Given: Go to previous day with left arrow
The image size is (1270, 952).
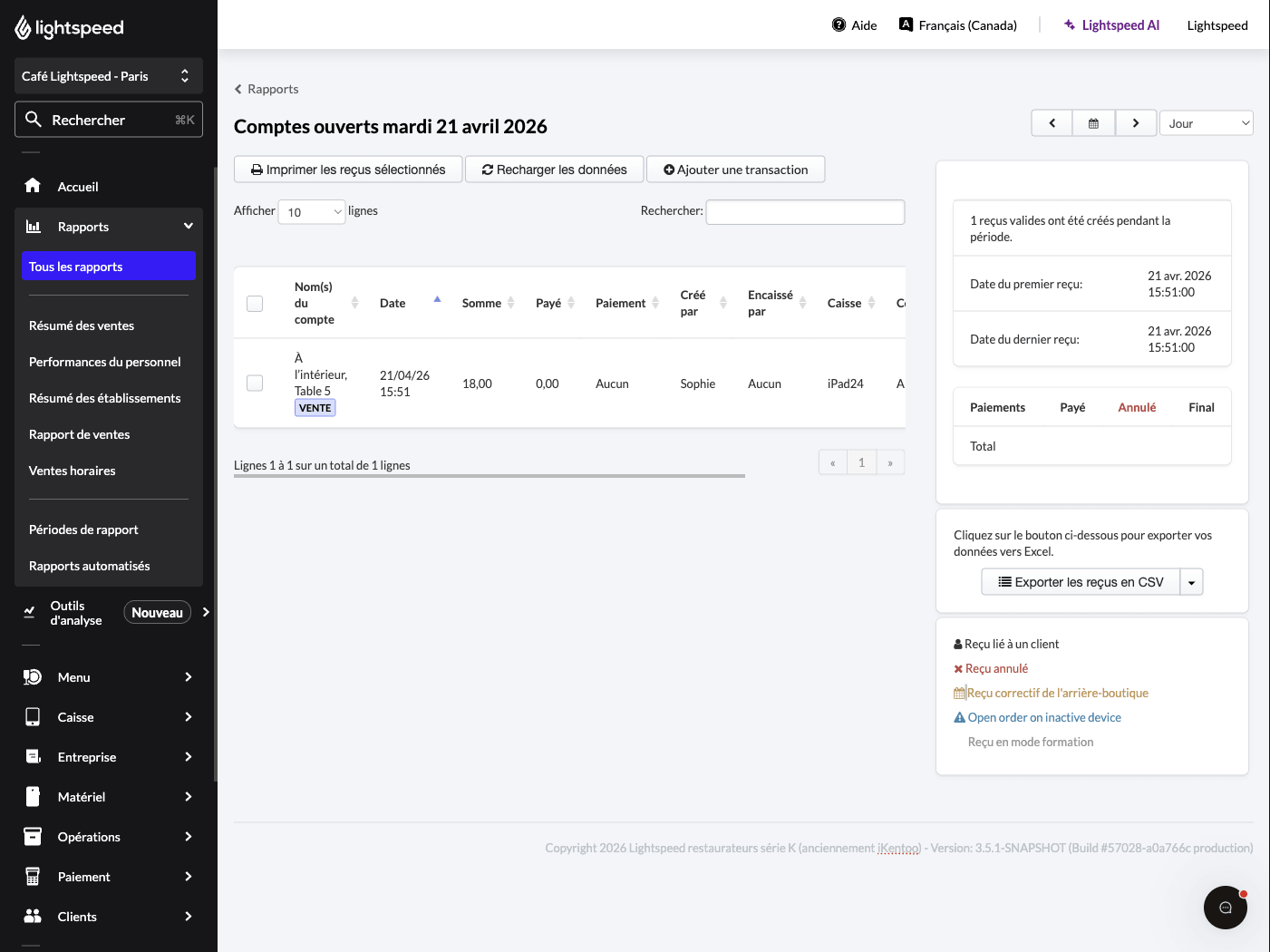Looking at the screenshot, I should pos(1052,123).
